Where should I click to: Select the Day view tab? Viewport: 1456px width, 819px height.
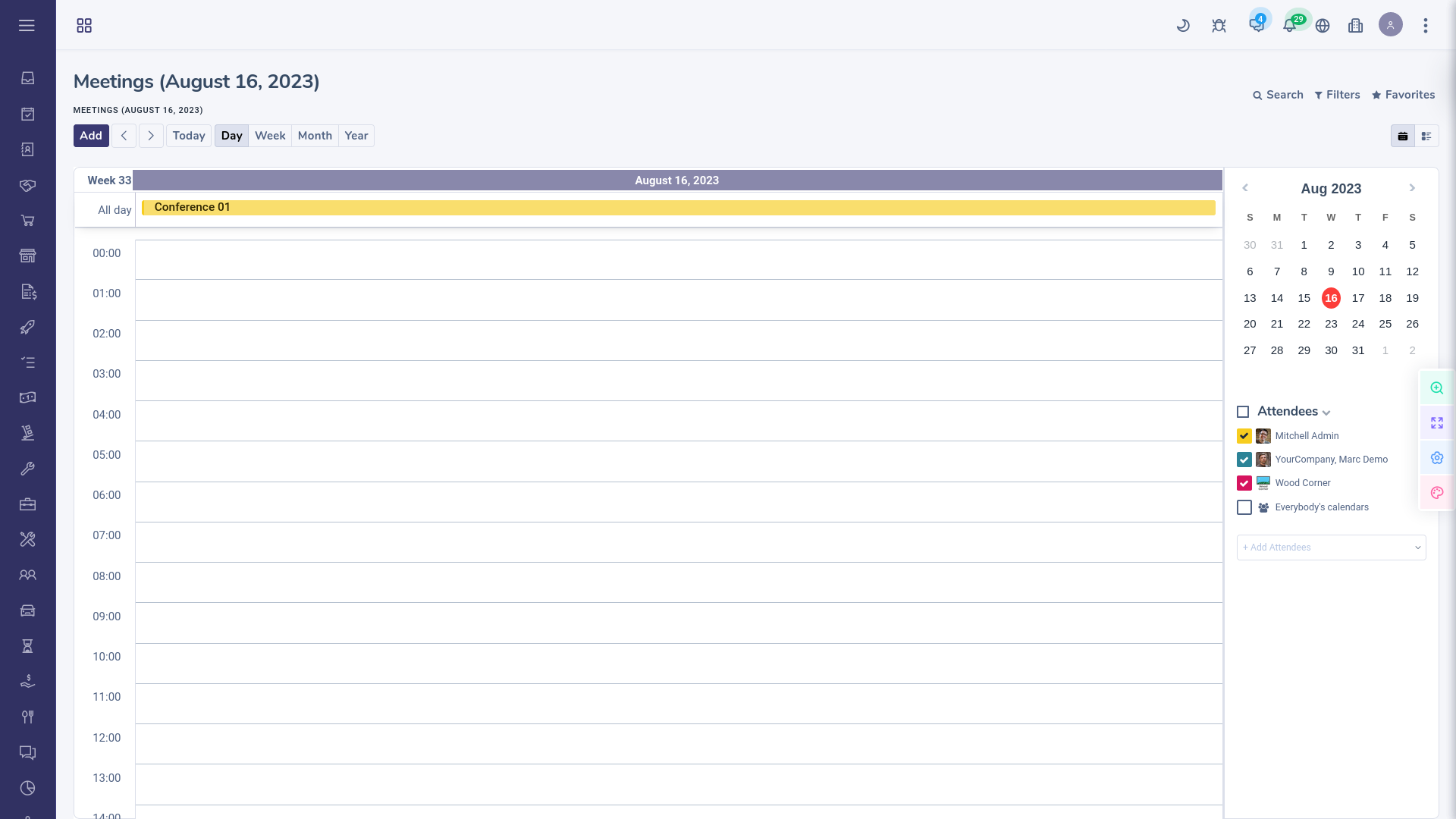(231, 136)
